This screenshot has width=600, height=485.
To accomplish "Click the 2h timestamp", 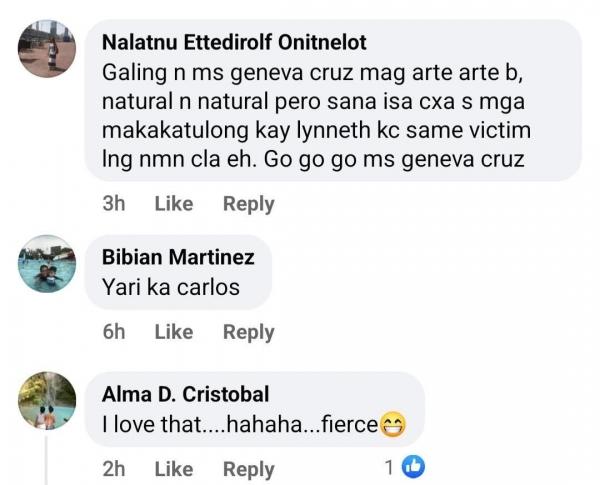I will (113, 468).
